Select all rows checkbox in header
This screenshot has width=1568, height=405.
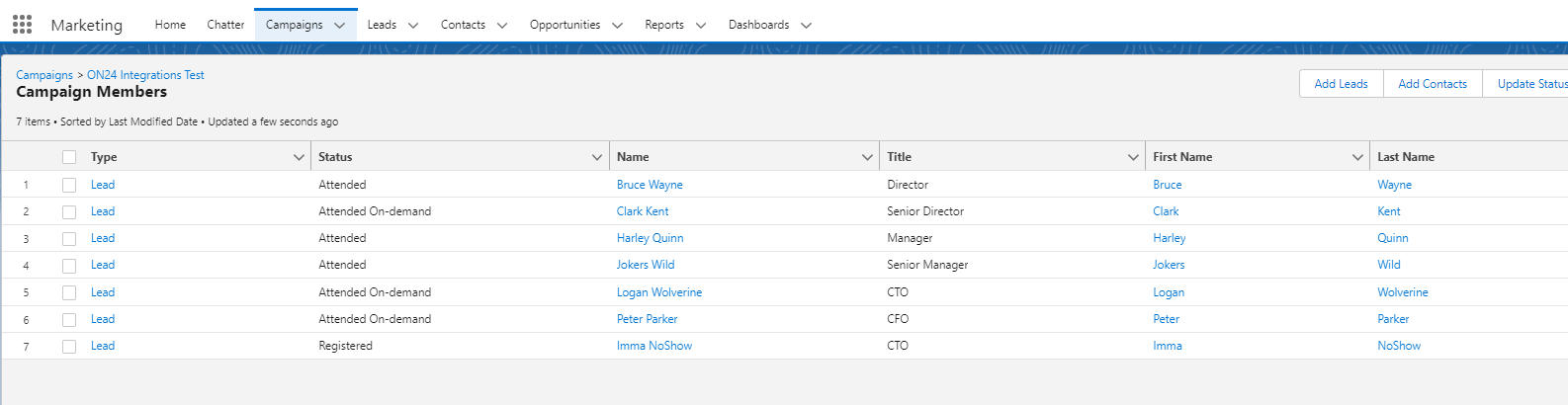tap(69, 157)
